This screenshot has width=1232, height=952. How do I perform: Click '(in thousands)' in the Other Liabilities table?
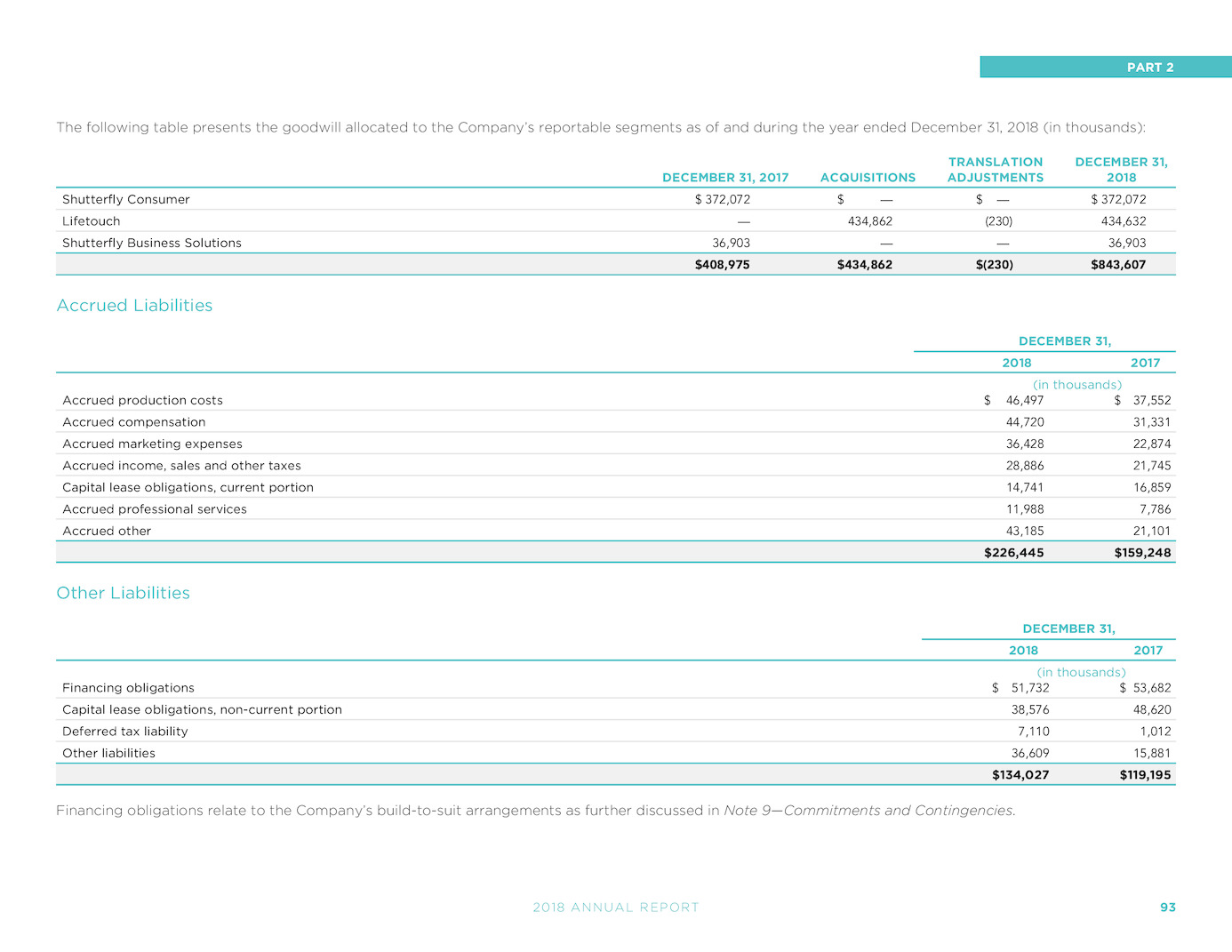click(x=1082, y=673)
